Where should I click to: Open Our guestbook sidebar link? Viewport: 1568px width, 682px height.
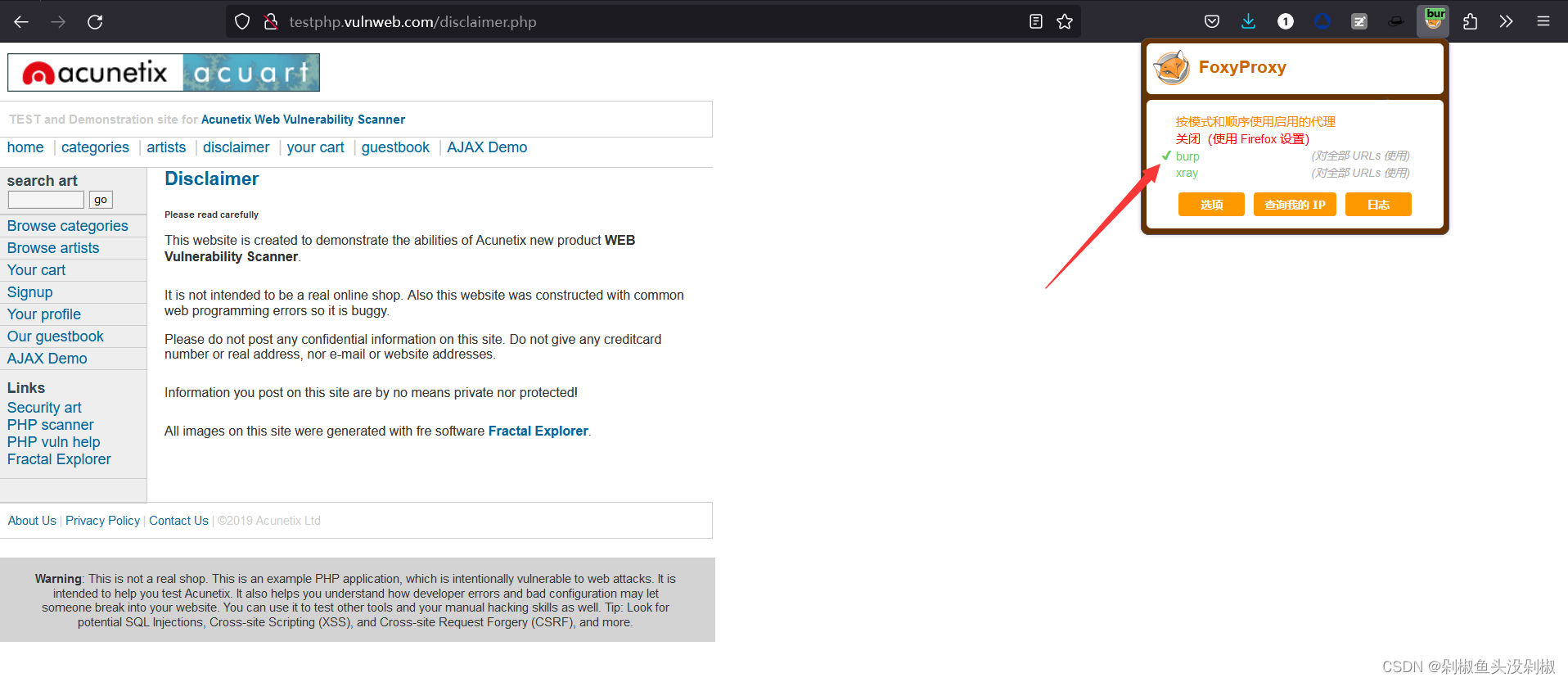(56, 336)
